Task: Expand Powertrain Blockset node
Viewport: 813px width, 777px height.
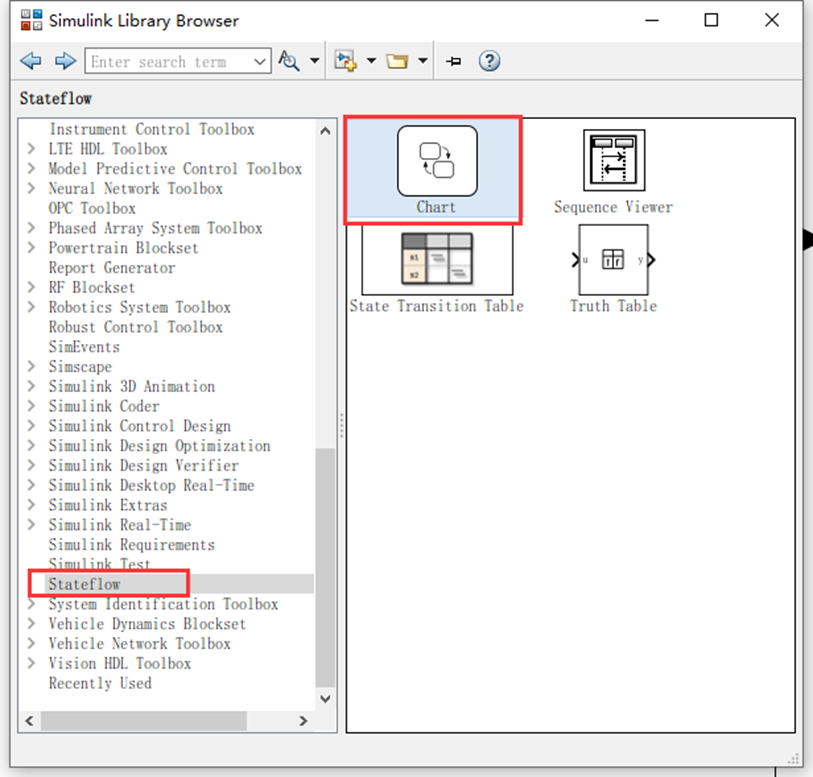Action: (x=32, y=248)
